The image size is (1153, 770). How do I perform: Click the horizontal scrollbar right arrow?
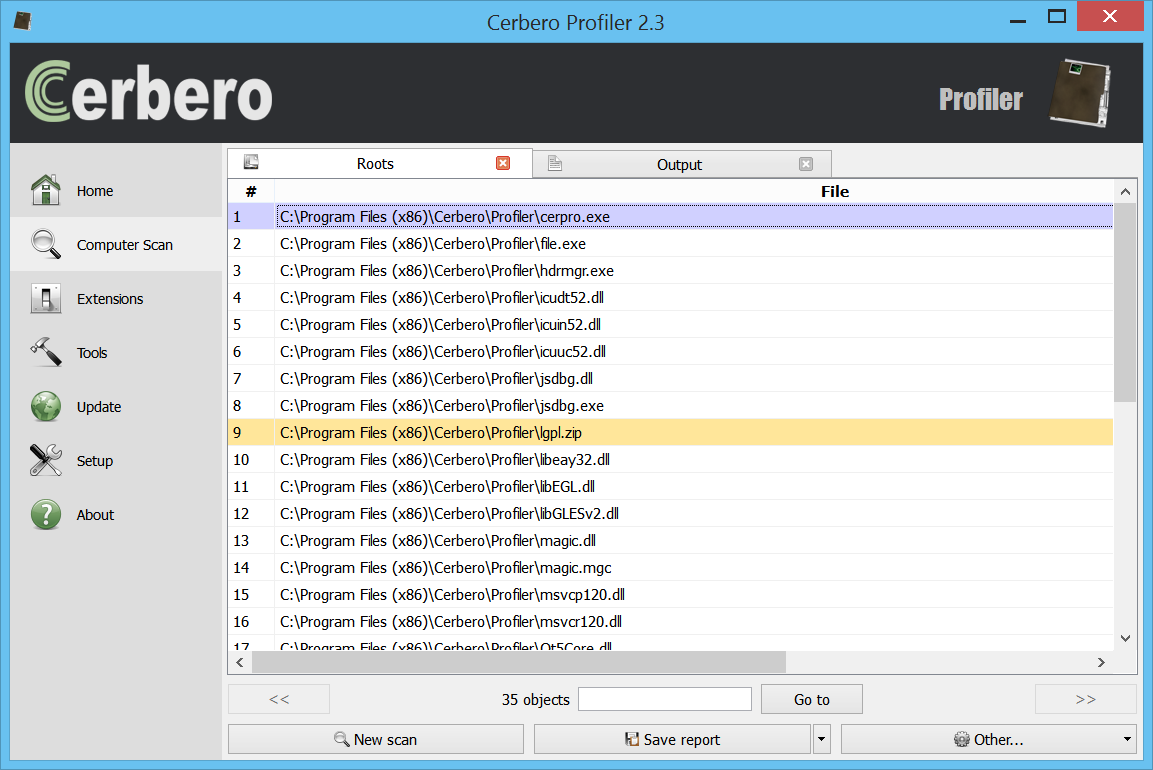[1101, 662]
